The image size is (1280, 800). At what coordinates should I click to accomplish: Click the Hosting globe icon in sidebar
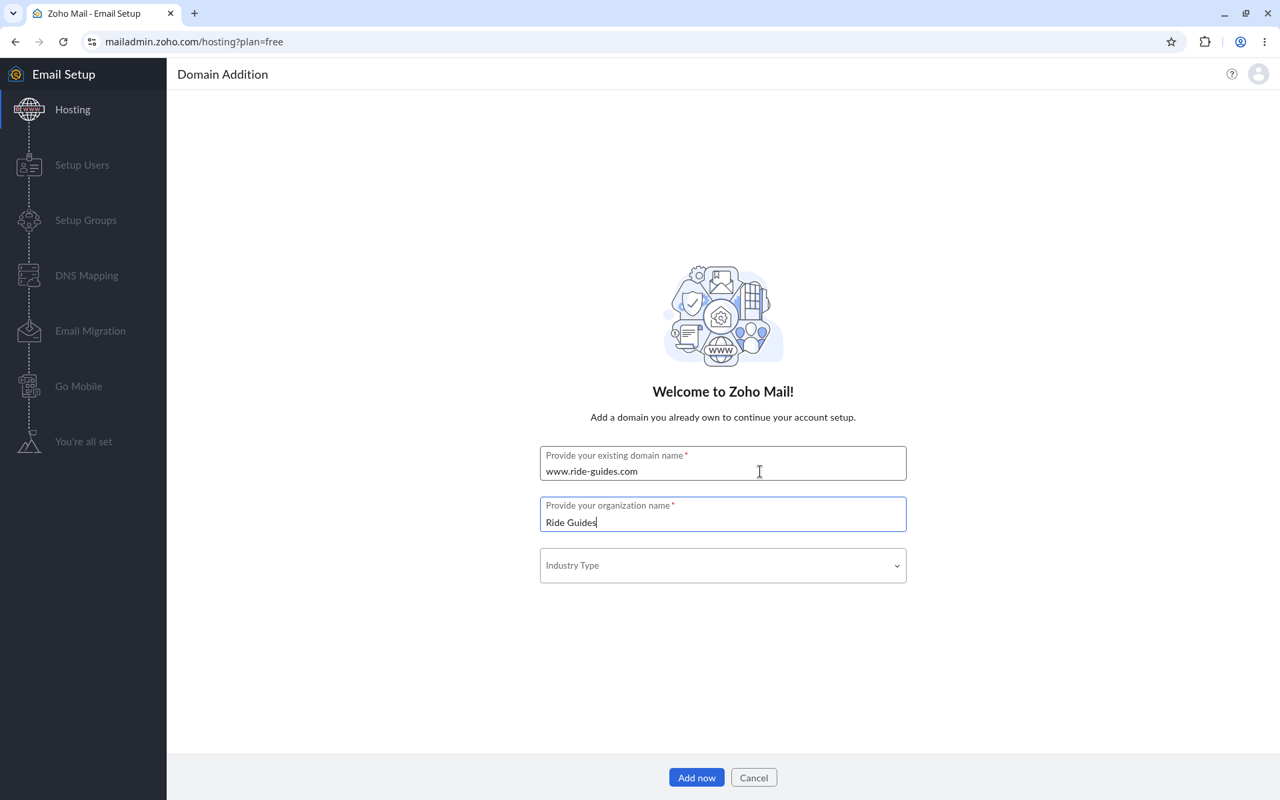pos(29,109)
